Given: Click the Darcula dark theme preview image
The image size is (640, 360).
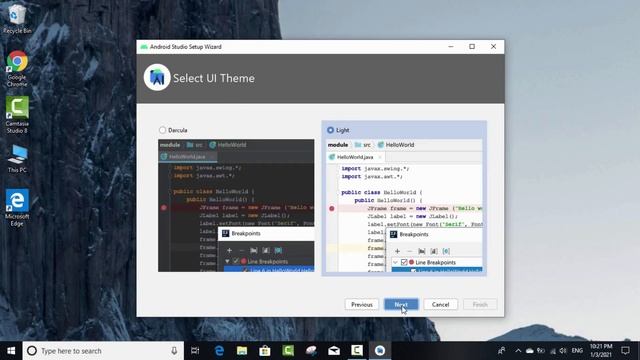Looking at the screenshot, I should point(236,205).
